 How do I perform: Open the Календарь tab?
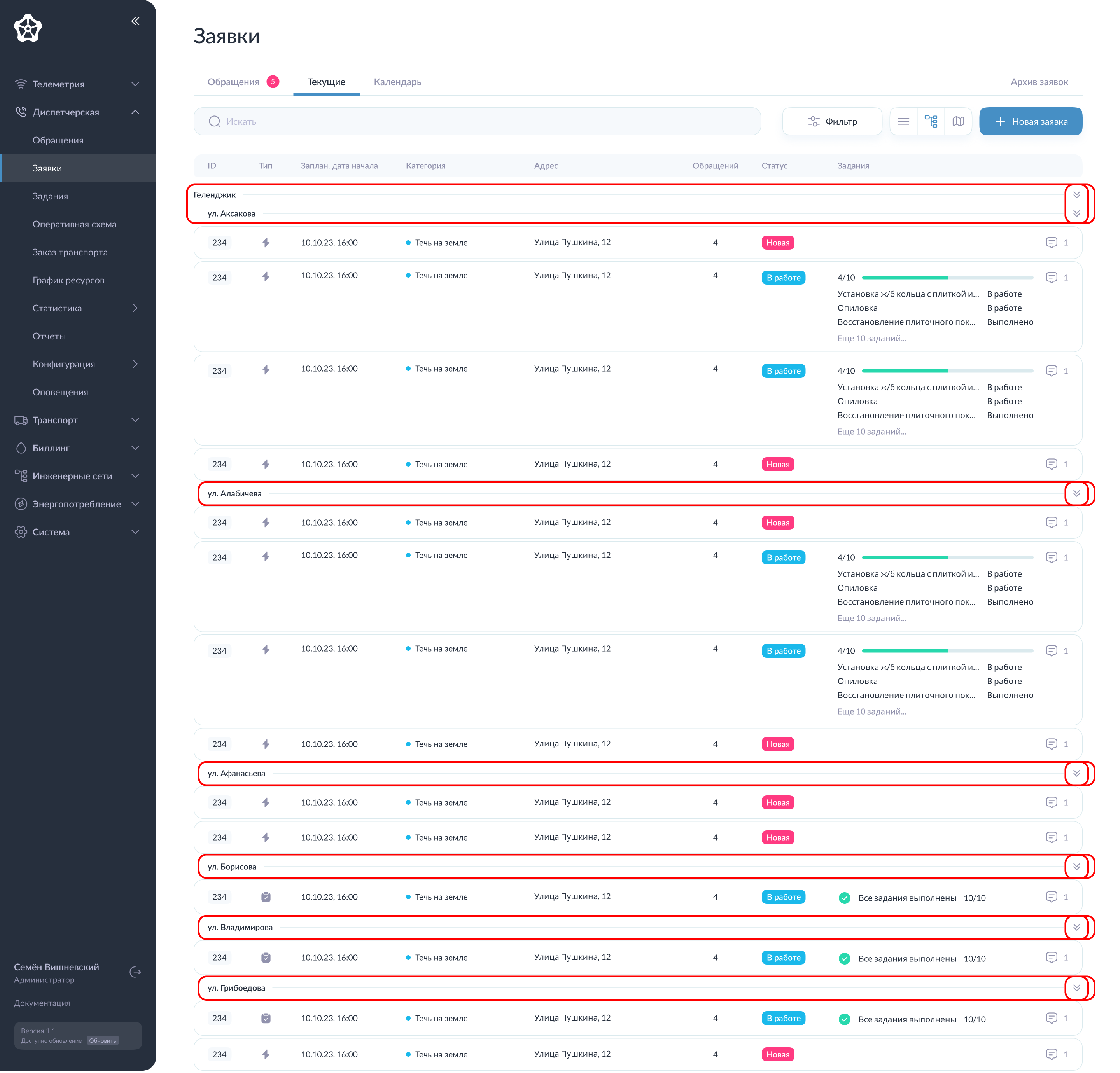click(x=397, y=82)
